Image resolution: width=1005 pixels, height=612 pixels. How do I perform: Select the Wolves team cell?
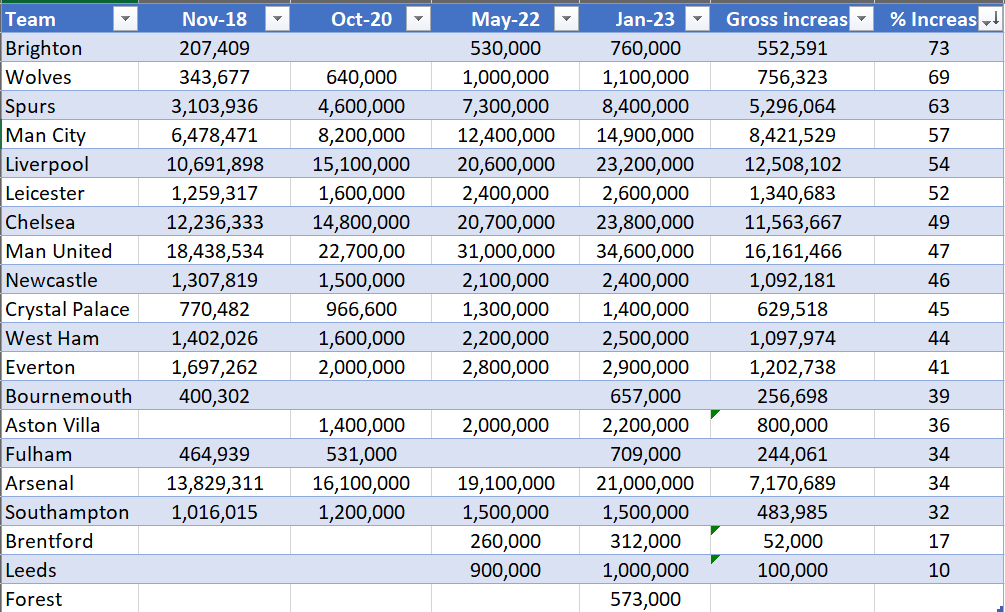[70, 77]
